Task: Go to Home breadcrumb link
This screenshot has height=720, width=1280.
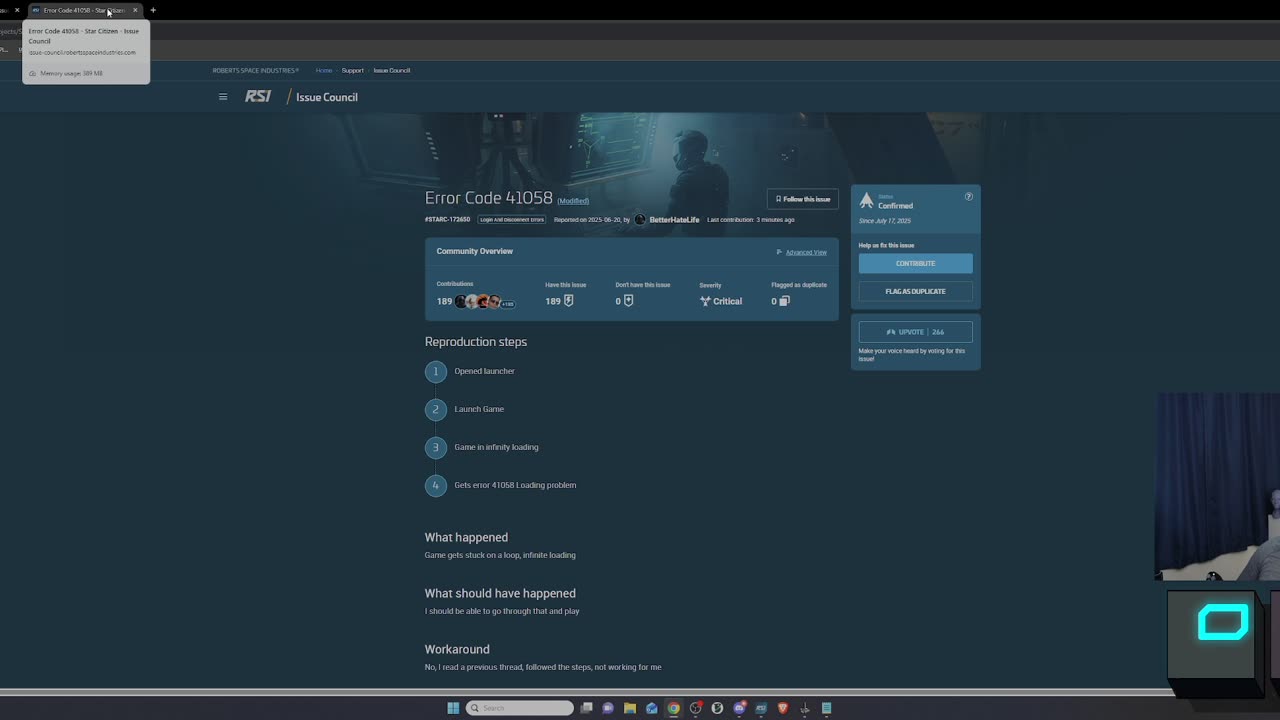Action: click(x=324, y=70)
